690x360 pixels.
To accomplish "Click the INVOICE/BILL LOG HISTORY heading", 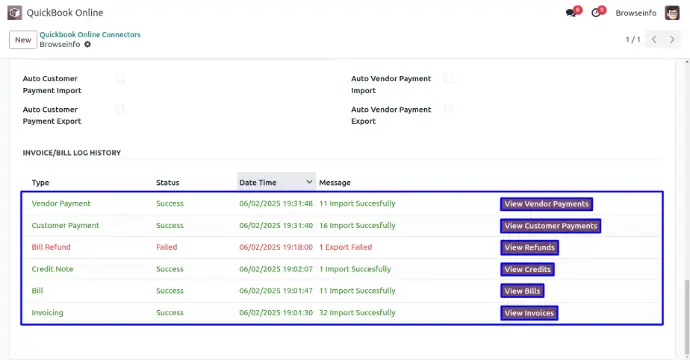I will tap(72, 153).
